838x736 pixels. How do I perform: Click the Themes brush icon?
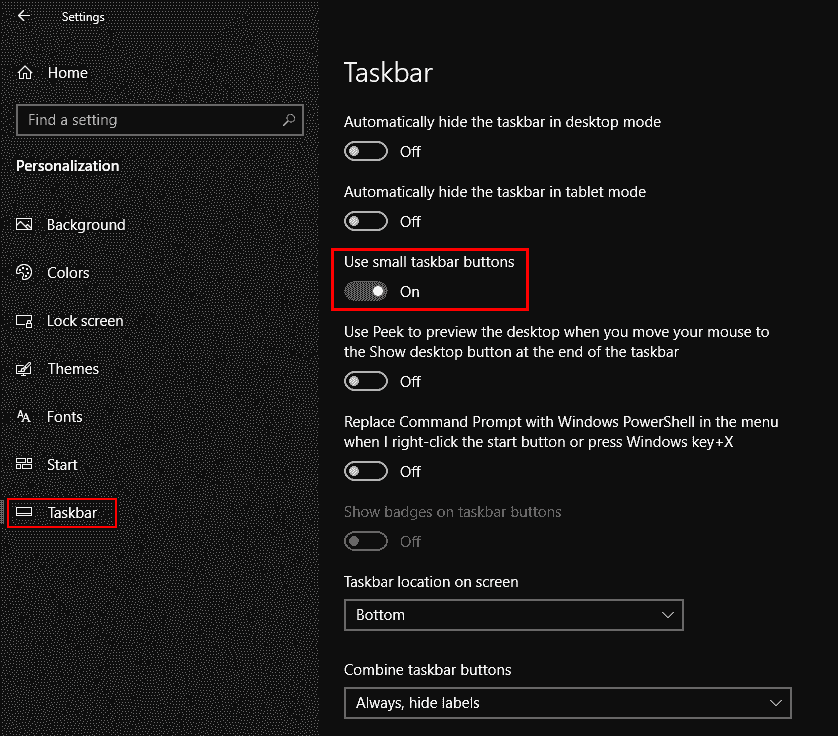[24, 369]
